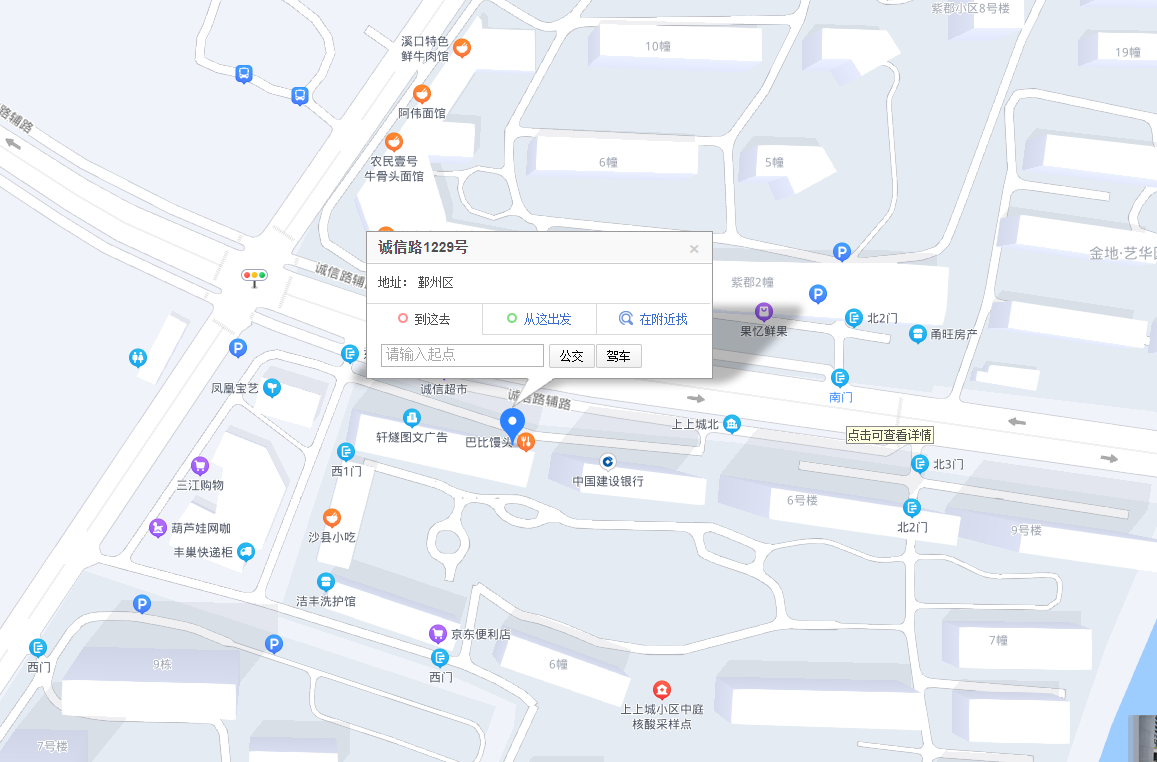The image size is (1157, 762).
Task: Close the 诚信路1229号 info popup
Action: (x=694, y=249)
